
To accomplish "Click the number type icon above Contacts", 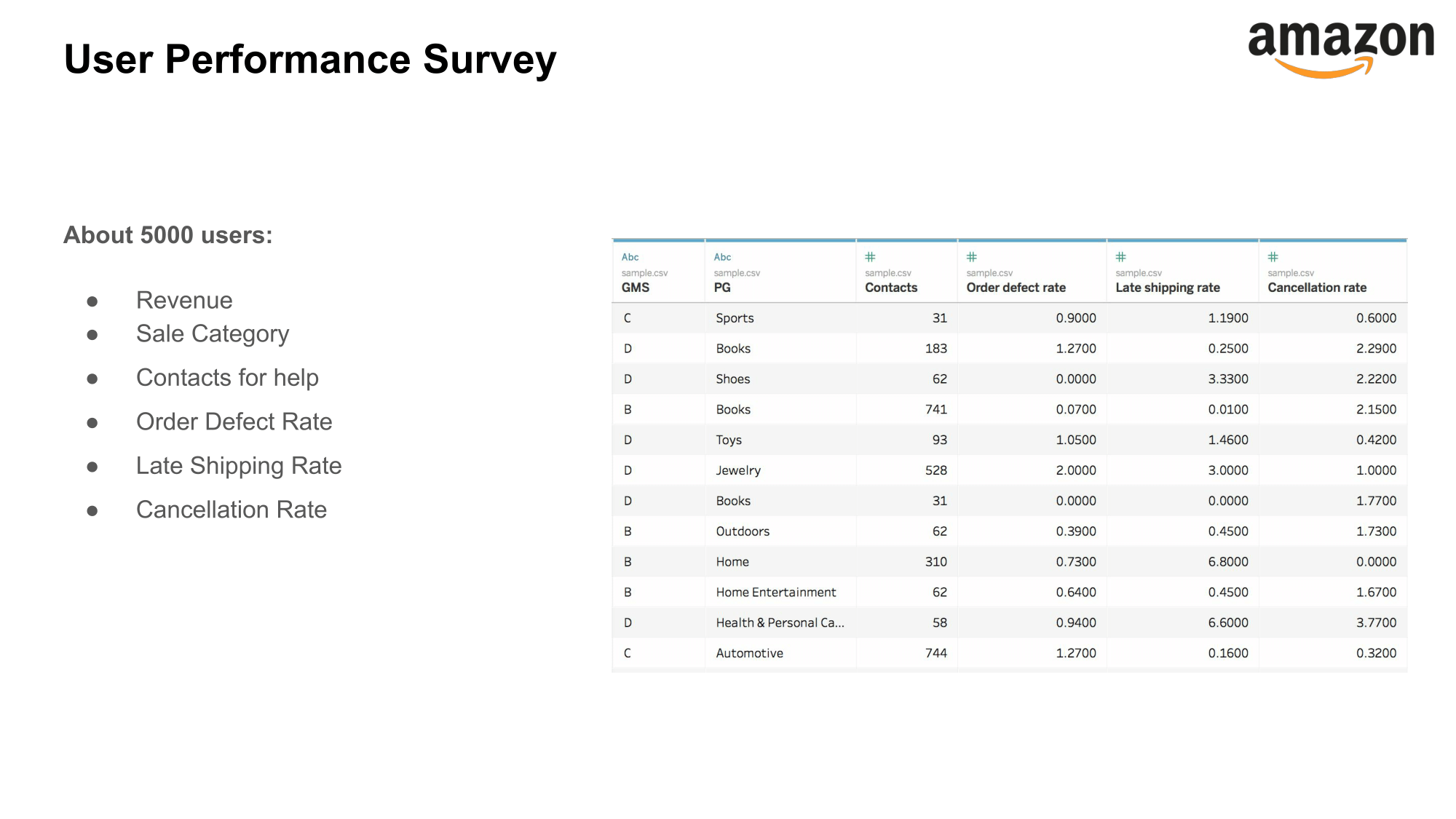I will pos(870,257).
